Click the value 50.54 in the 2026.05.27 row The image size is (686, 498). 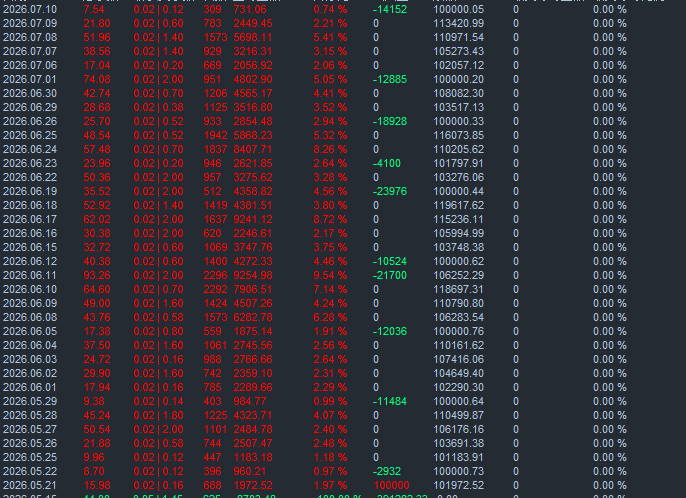point(97,429)
